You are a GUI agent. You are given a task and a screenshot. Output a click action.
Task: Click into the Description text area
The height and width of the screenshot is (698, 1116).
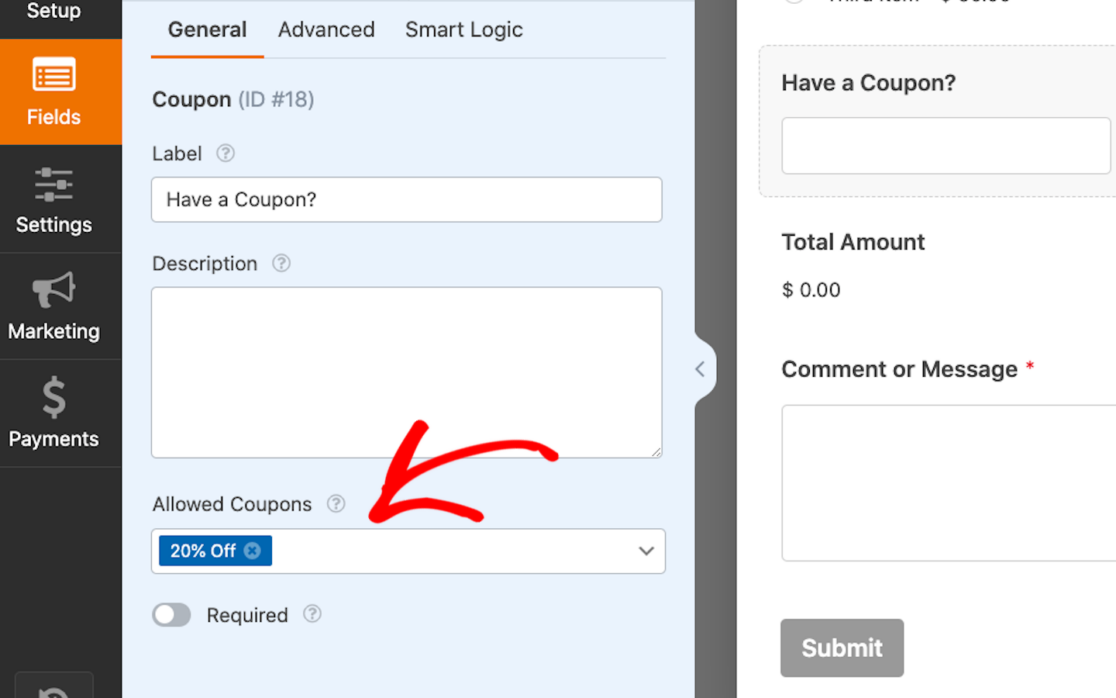click(x=406, y=372)
